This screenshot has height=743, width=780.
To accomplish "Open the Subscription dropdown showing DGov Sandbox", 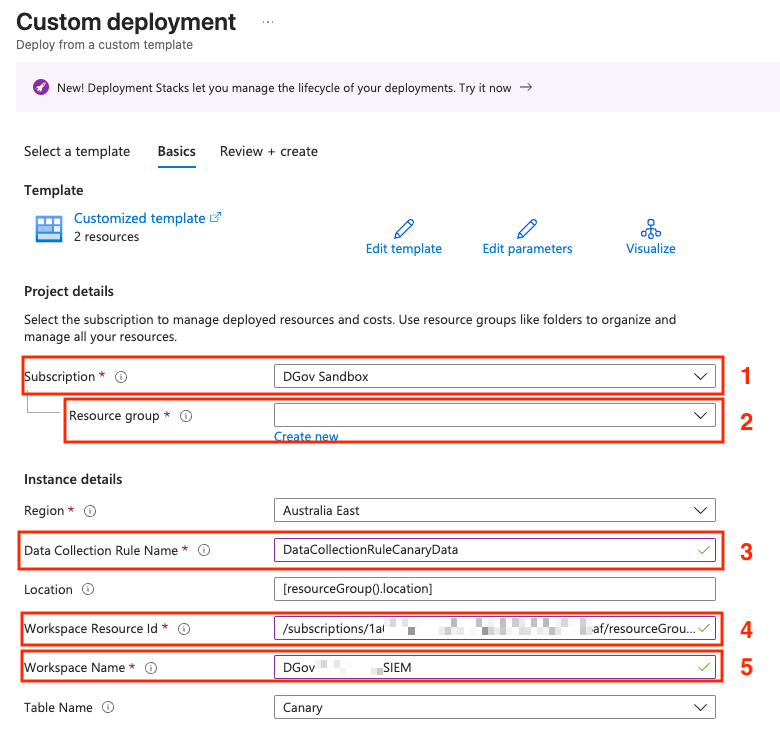I will 494,376.
